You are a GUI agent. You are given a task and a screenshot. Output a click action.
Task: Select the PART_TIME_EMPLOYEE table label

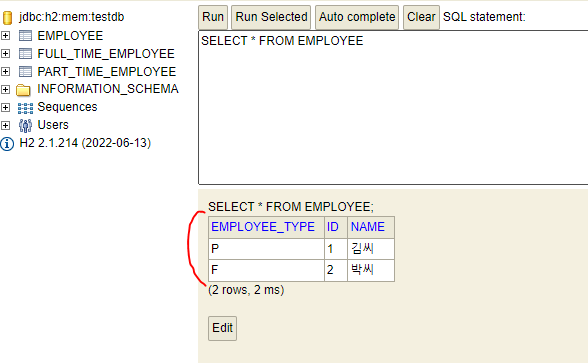tap(107, 72)
